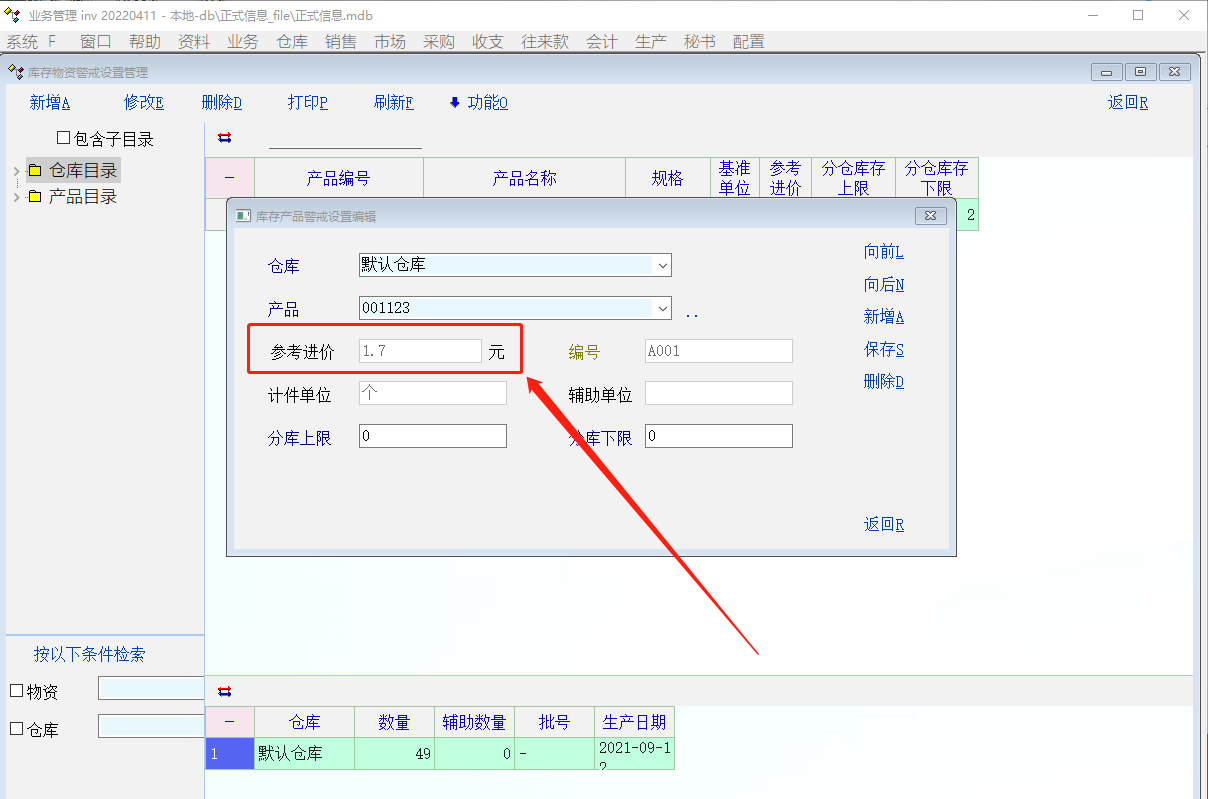
Task: Open the 会计 menu
Action: 601,41
